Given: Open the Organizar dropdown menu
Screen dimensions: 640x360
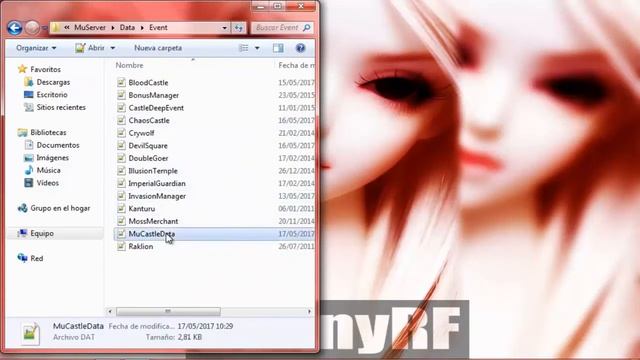Looking at the screenshot, I should click(36, 48).
